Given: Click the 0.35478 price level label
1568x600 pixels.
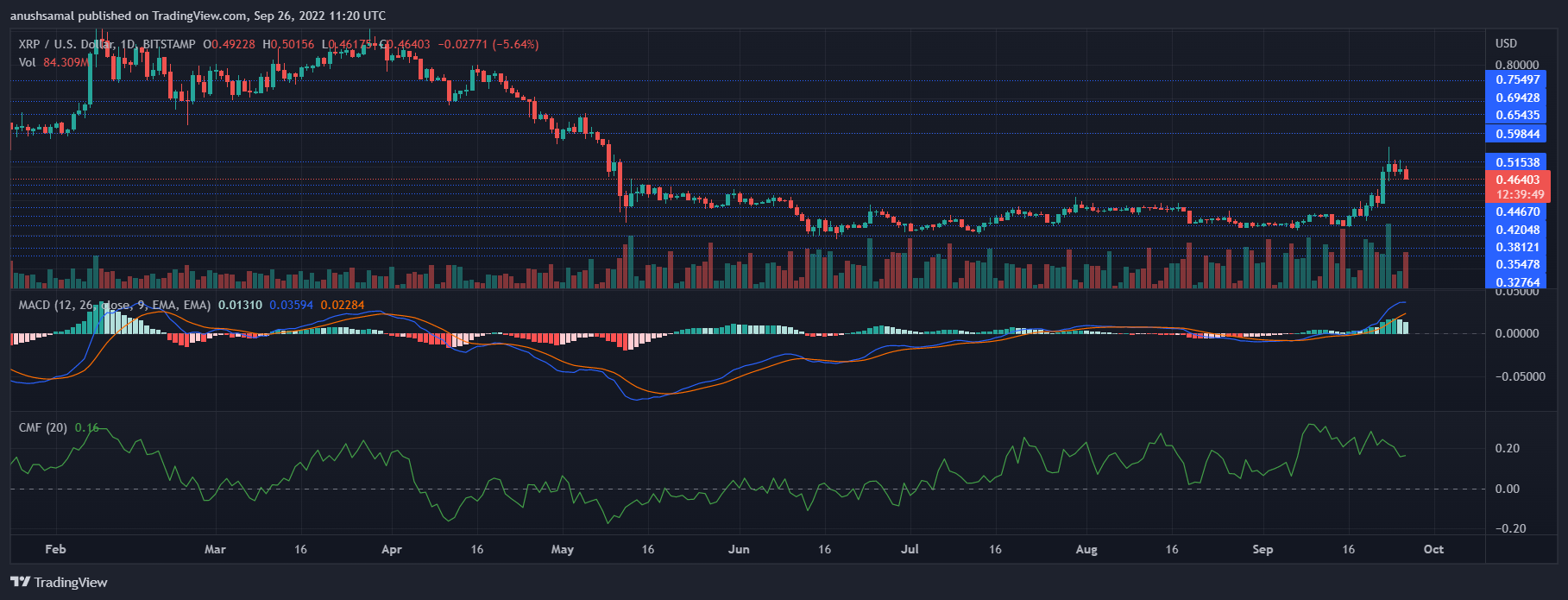Looking at the screenshot, I should (1516, 264).
